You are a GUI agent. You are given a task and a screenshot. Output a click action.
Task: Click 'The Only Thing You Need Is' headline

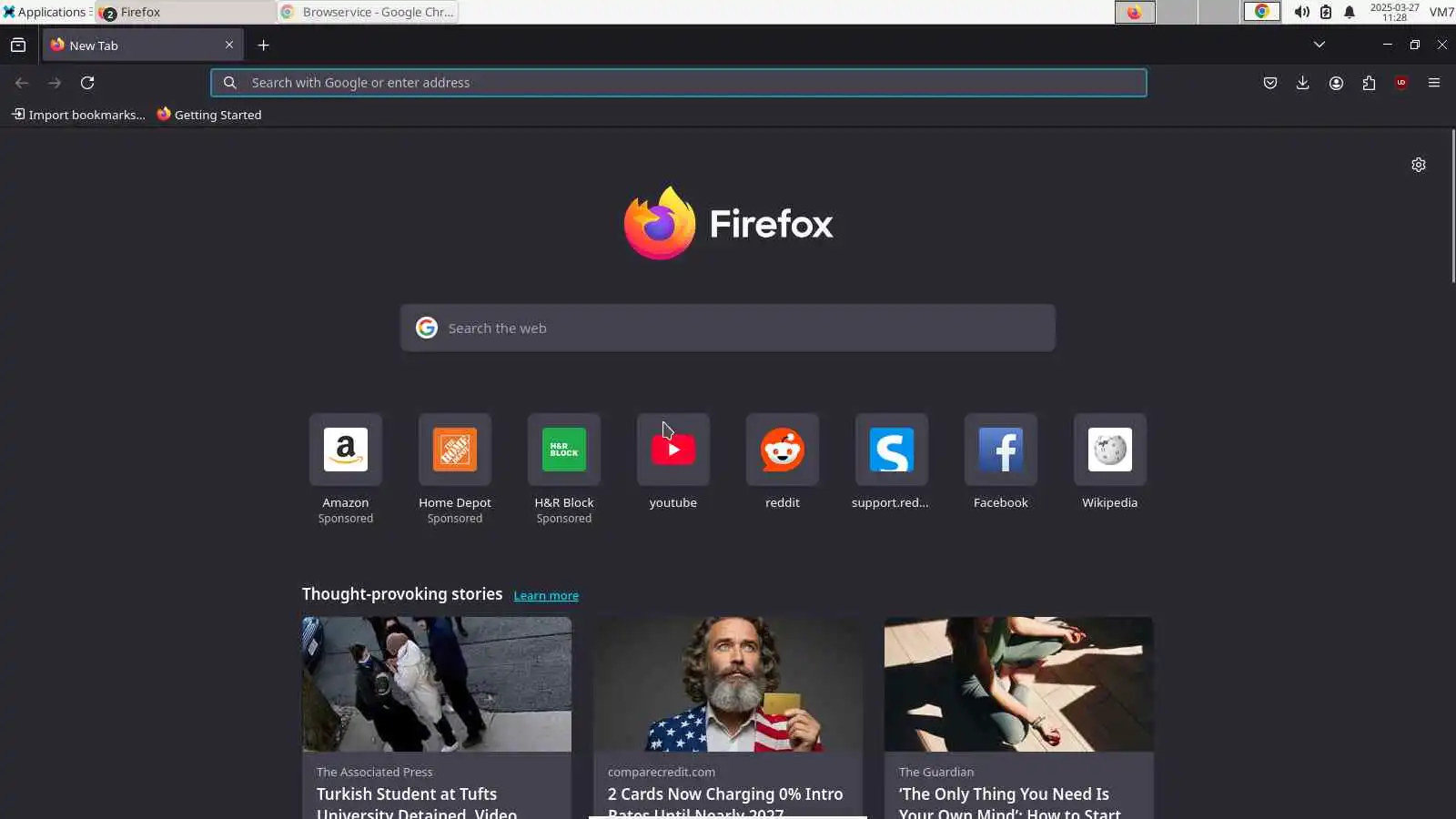pyautogui.click(x=1010, y=803)
